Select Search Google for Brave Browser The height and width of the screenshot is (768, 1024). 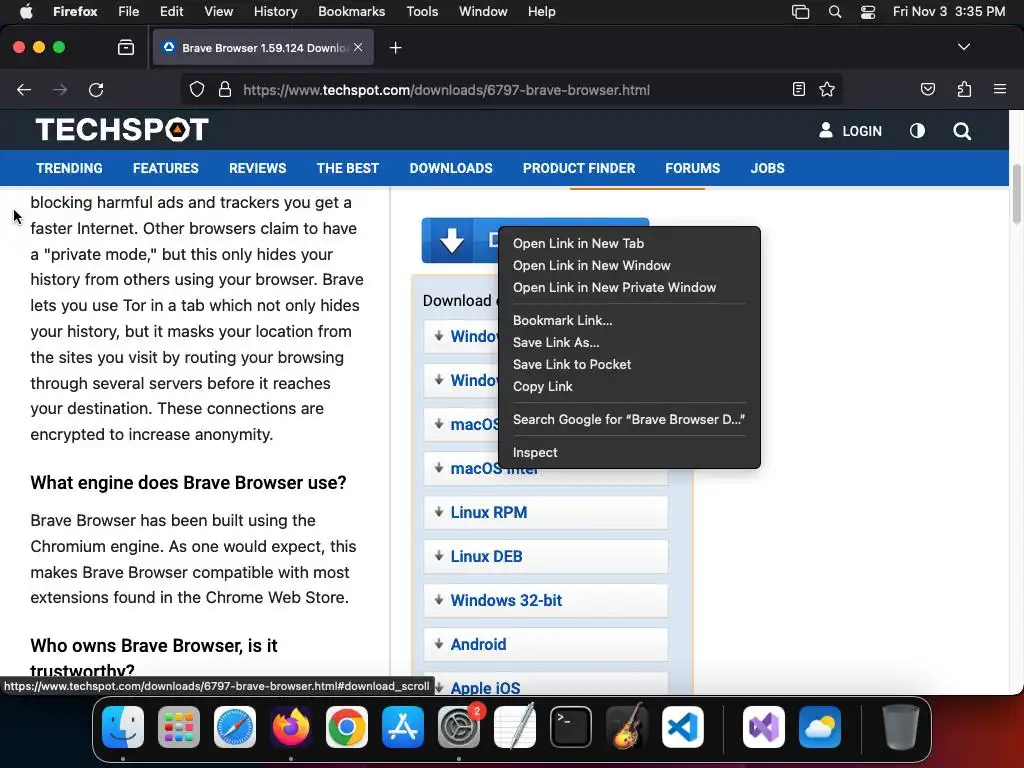point(628,419)
